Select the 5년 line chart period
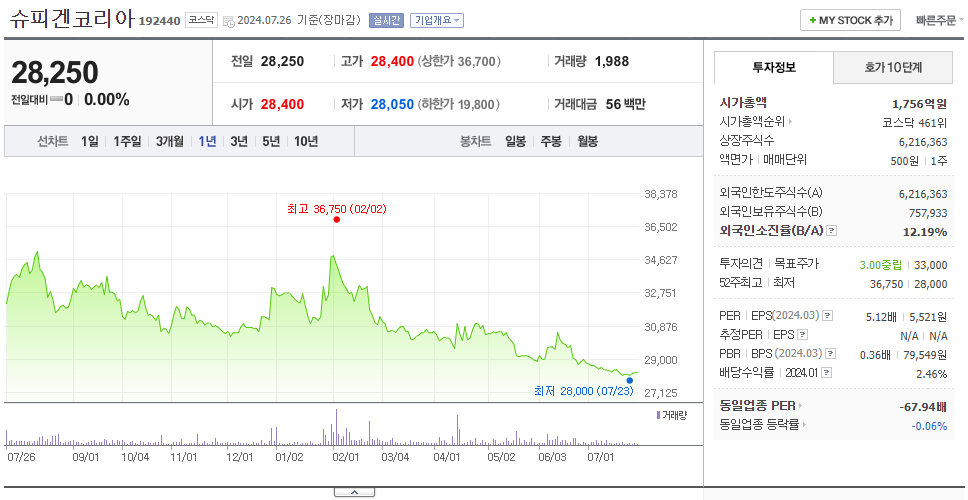This screenshot has height=500, width=968. click(x=271, y=141)
